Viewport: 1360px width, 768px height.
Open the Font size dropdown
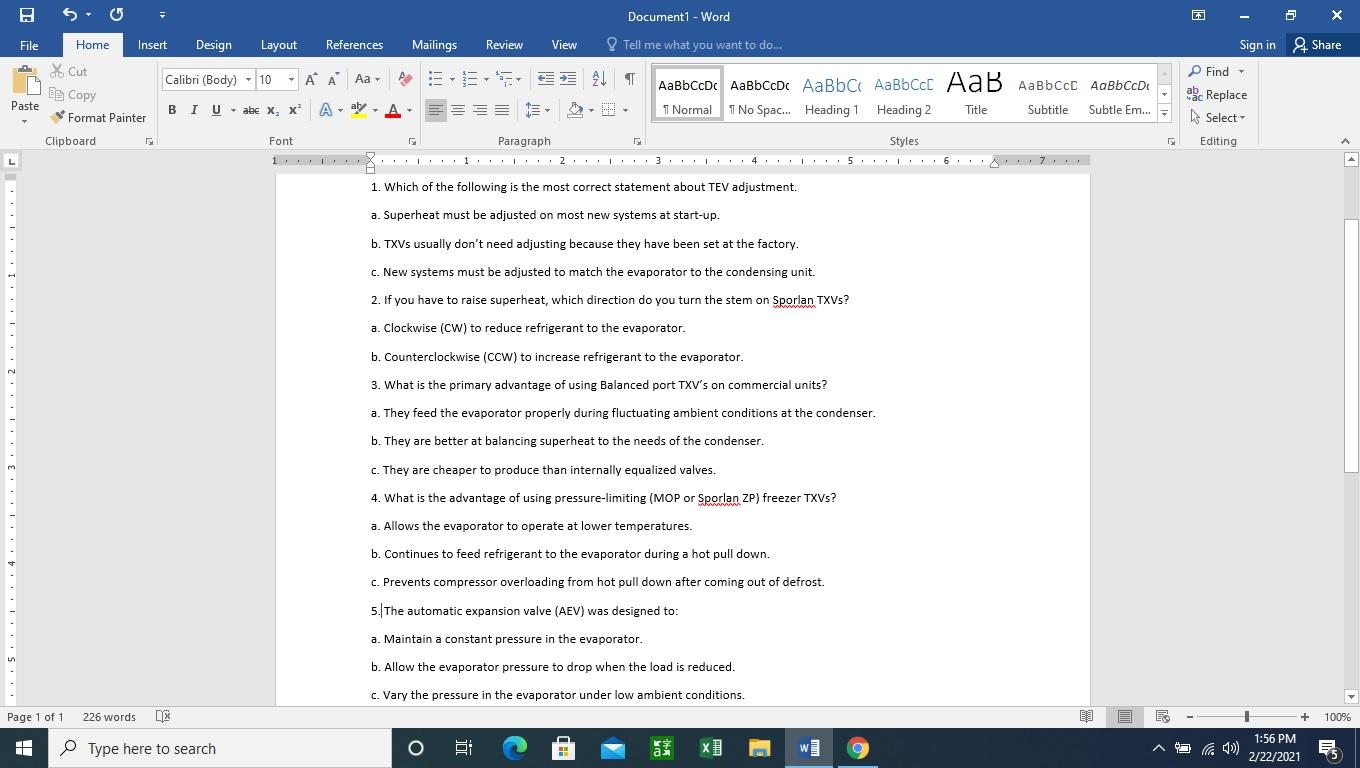tap(291, 79)
